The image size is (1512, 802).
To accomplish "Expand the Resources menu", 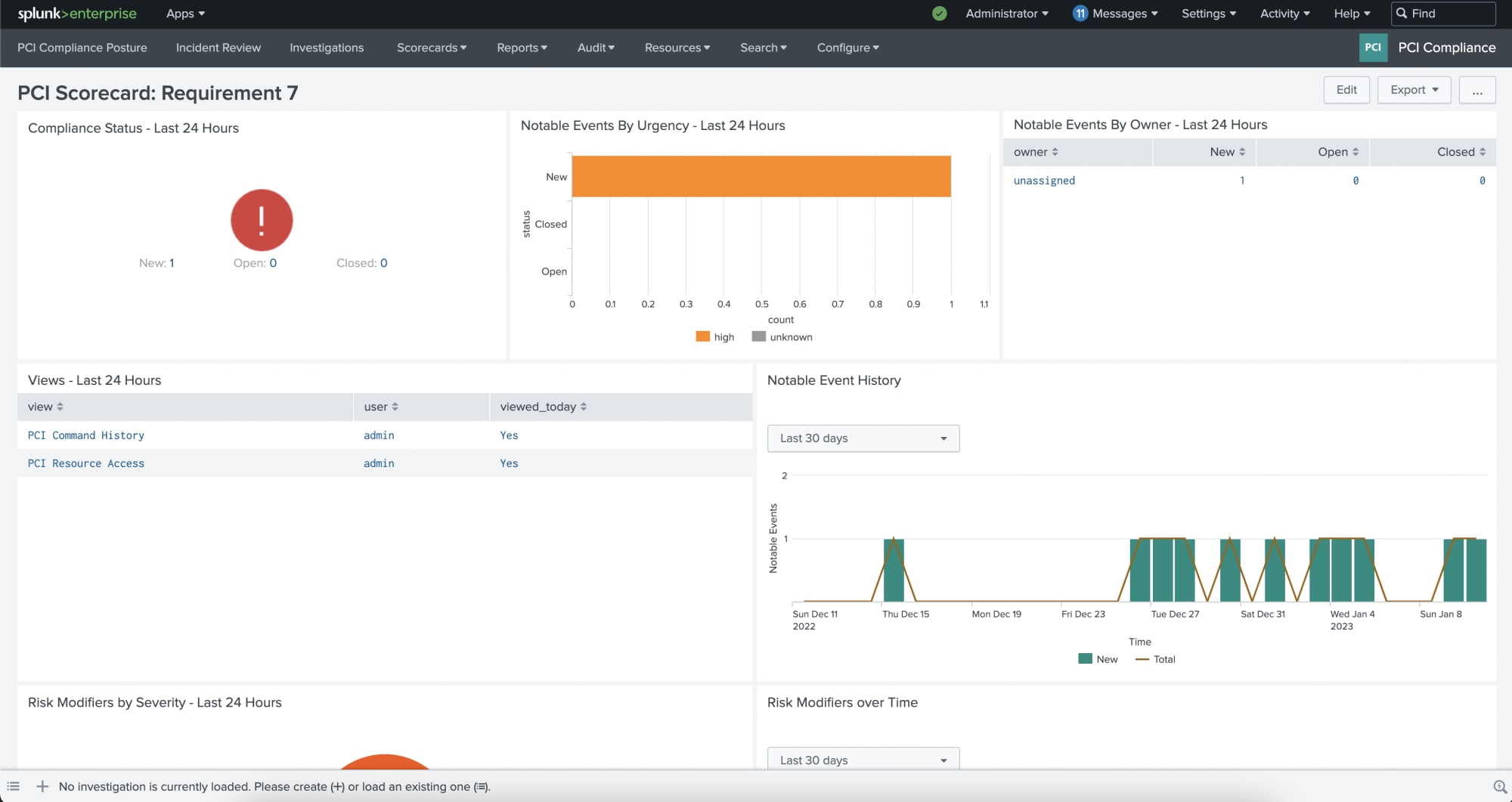I will pos(677,48).
